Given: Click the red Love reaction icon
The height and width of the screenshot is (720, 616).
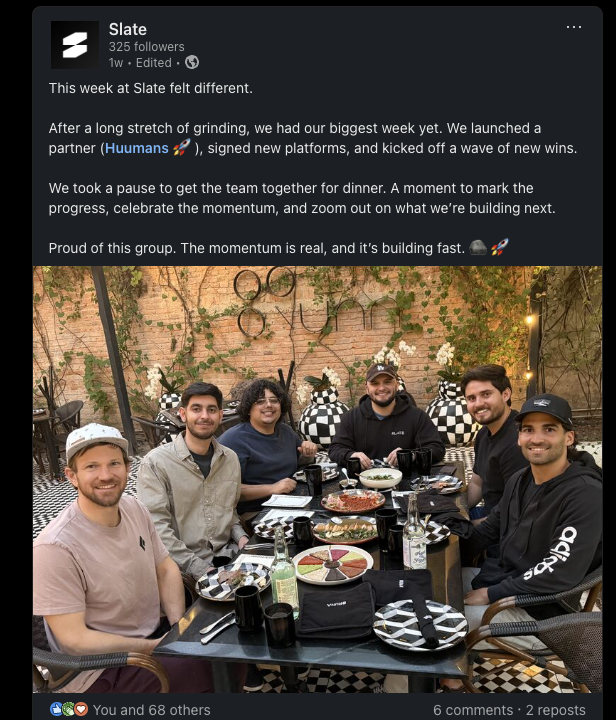Looking at the screenshot, I should pos(81,709).
